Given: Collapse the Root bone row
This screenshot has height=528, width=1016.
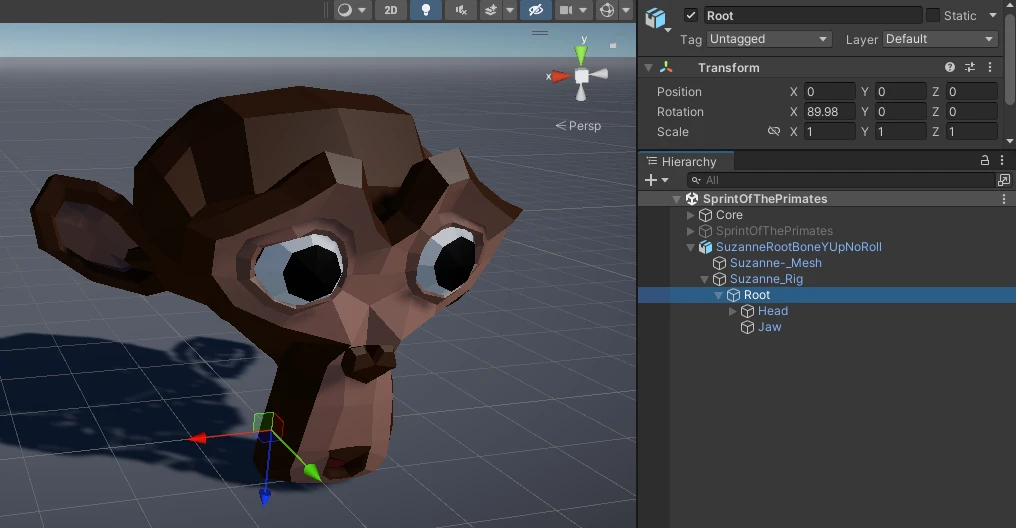Looking at the screenshot, I should [x=719, y=295].
